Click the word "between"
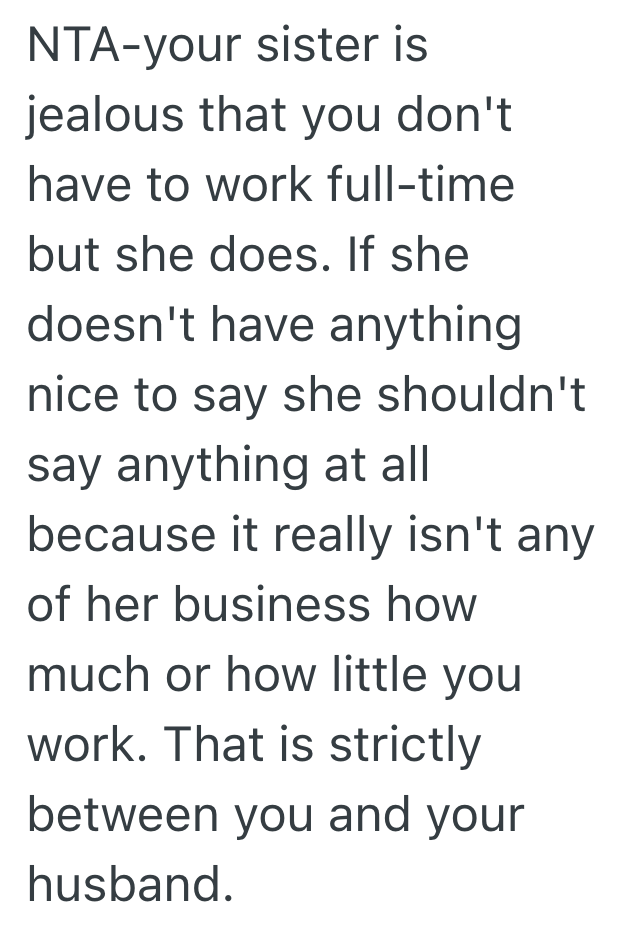 coord(121,817)
